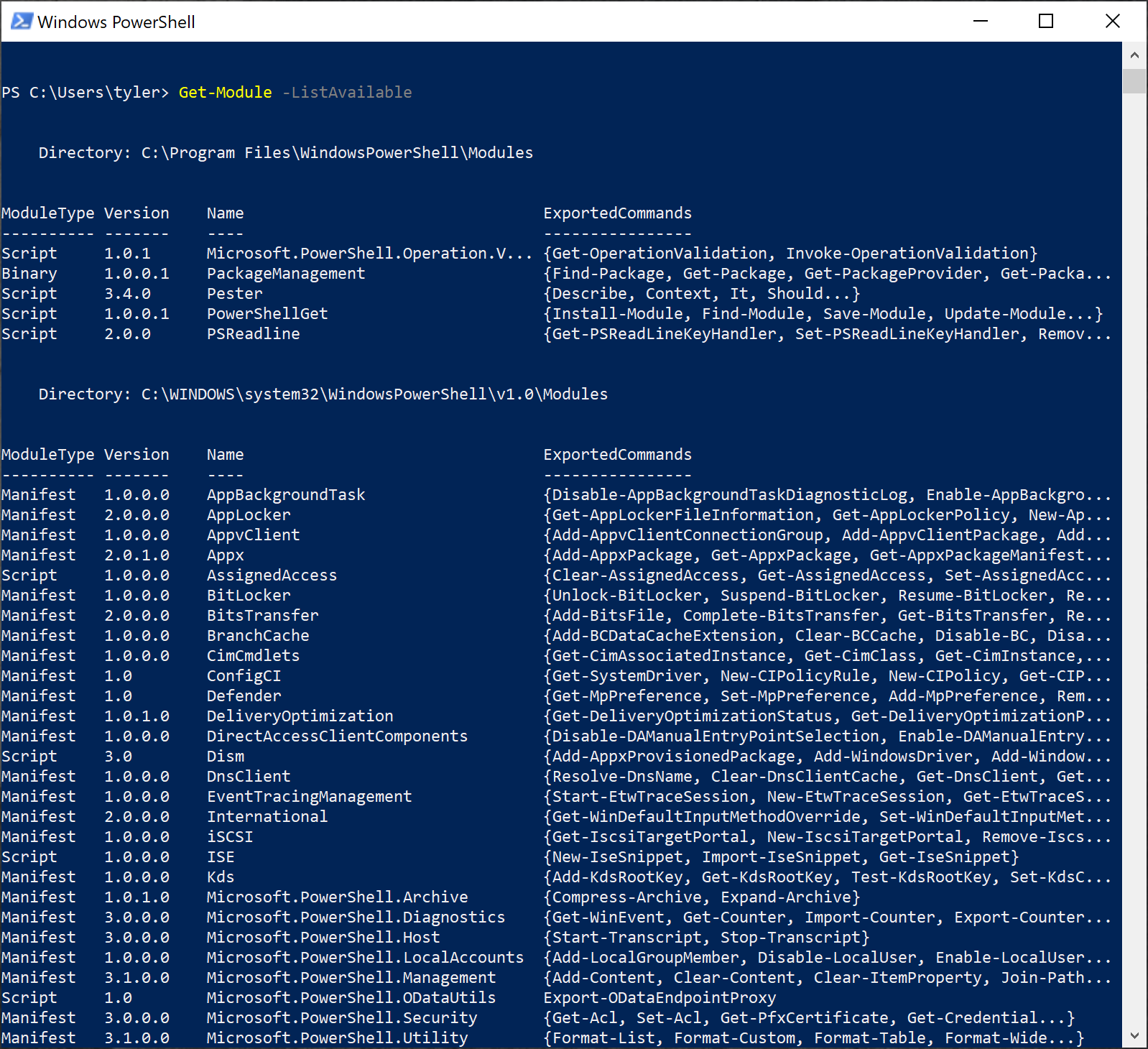
Task: Select the DirectAccessClientComponents module name
Action: (338, 736)
